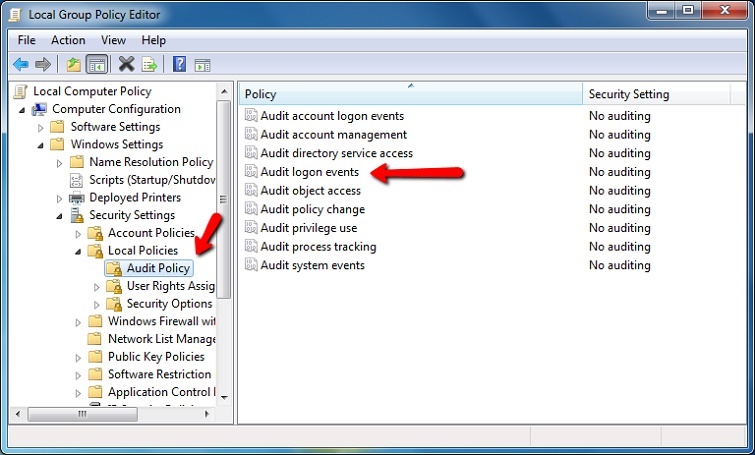
Task: Open the View menu
Action: (x=113, y=40)
